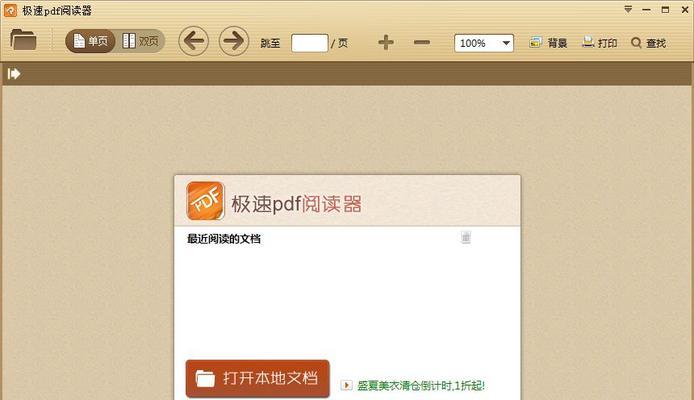Zoom in with the plus icon
The height and width of the screenshot is (400, 694).
(386, 42)
